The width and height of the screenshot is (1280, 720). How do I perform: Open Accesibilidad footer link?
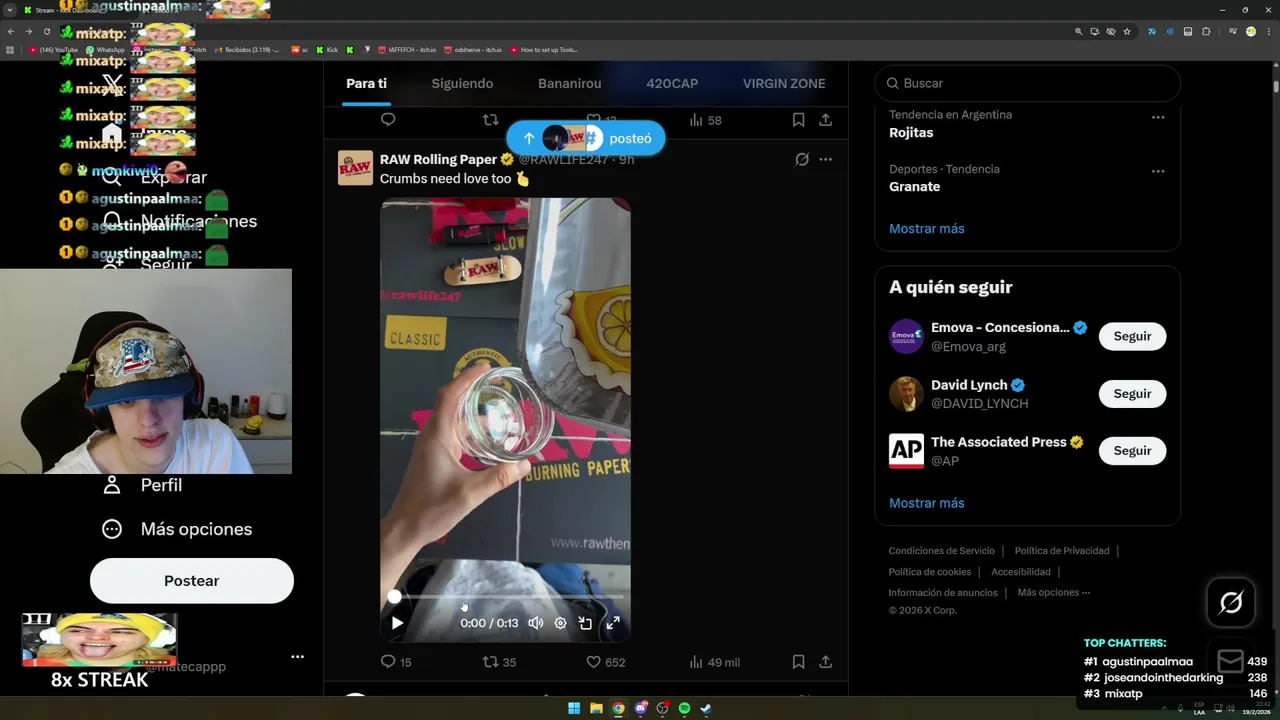pyautogui.click(x=1020, y=572)
